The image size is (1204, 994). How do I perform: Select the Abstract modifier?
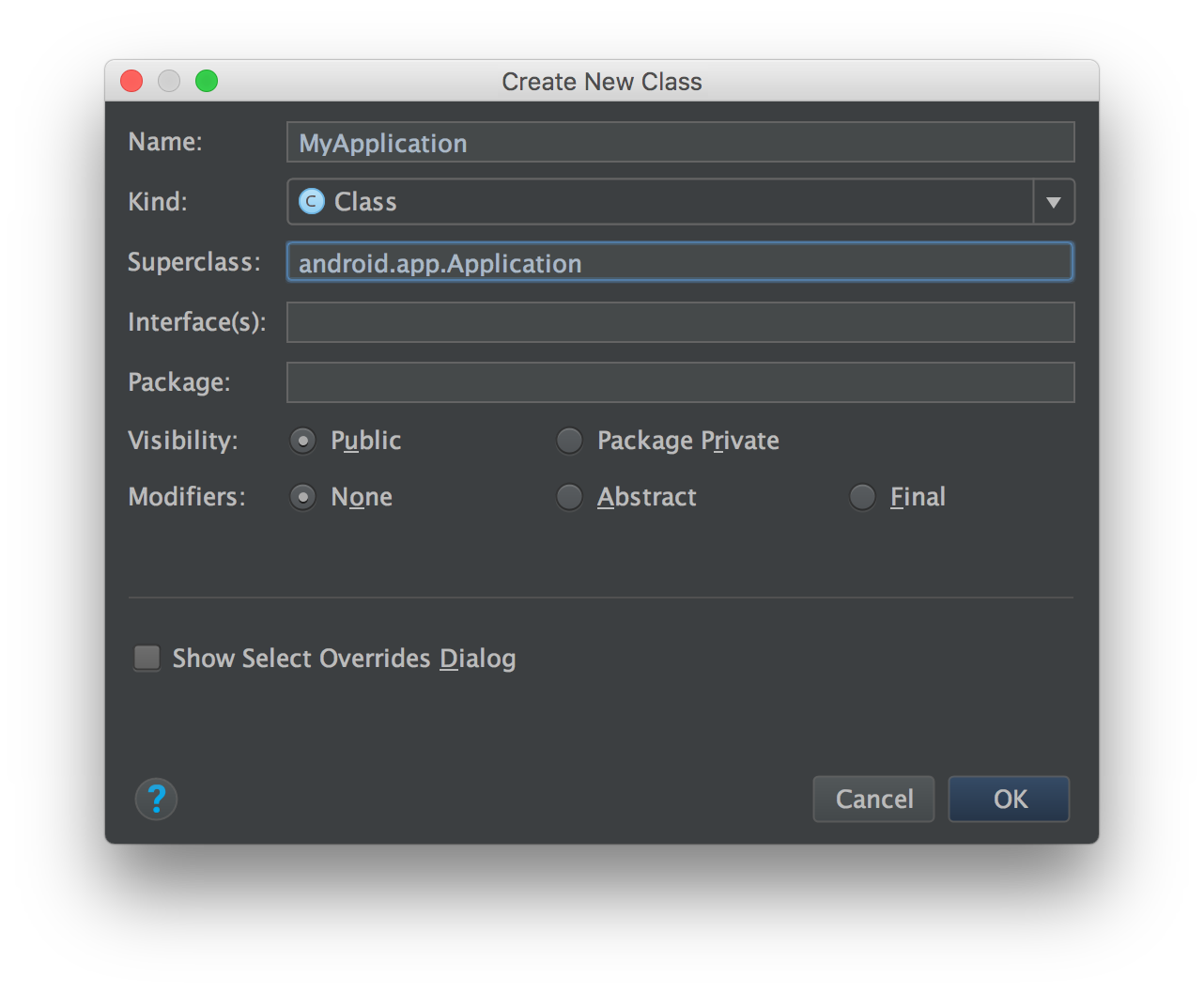pos(569,496)
